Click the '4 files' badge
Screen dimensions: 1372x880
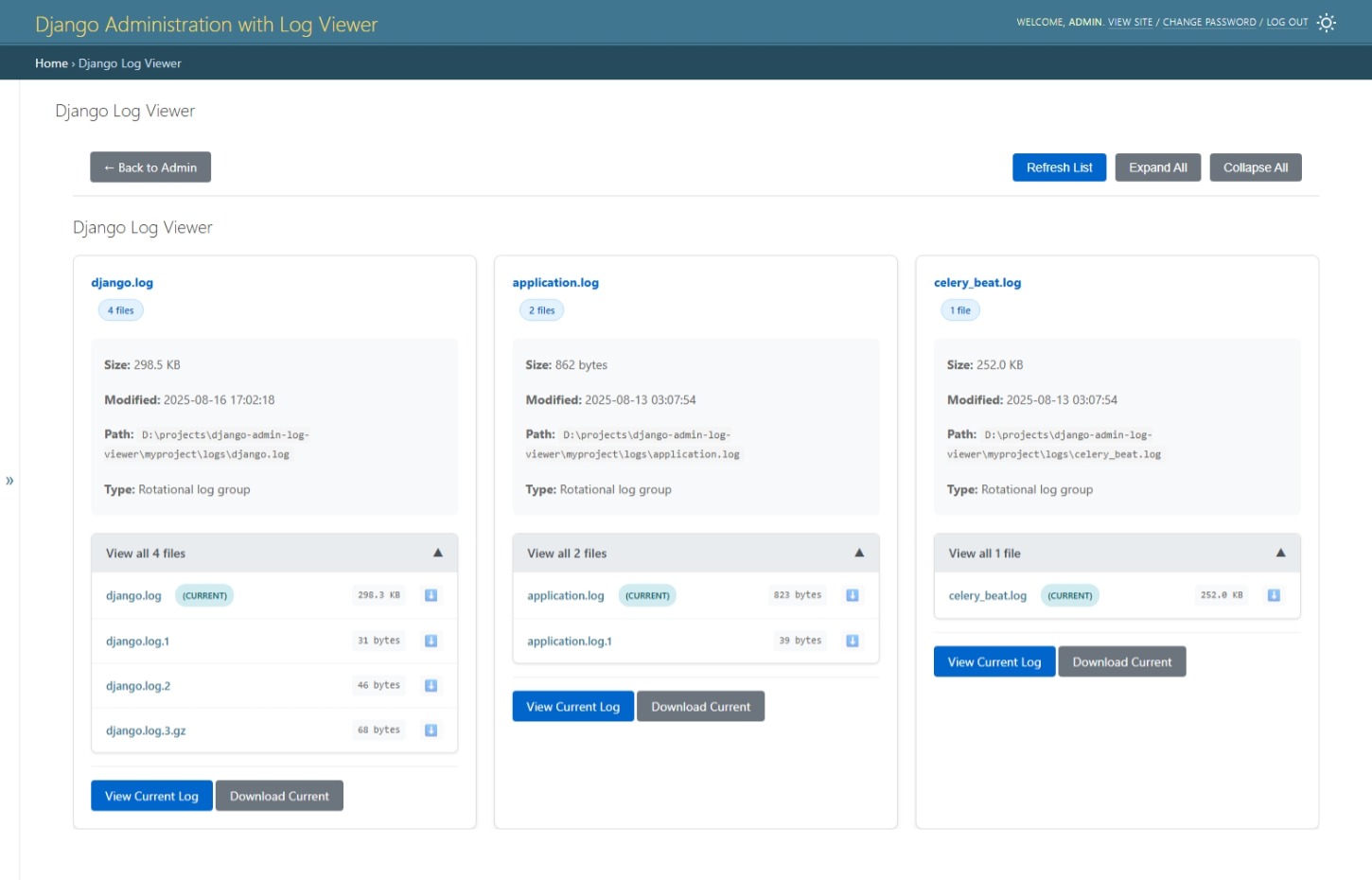pyautogui.click(x=121, y=310)
